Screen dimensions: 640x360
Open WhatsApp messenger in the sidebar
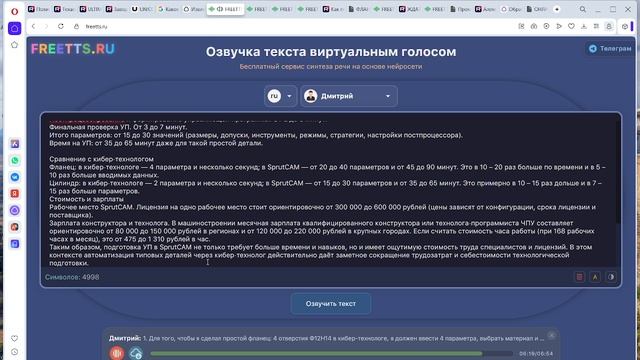pos(15,160)
